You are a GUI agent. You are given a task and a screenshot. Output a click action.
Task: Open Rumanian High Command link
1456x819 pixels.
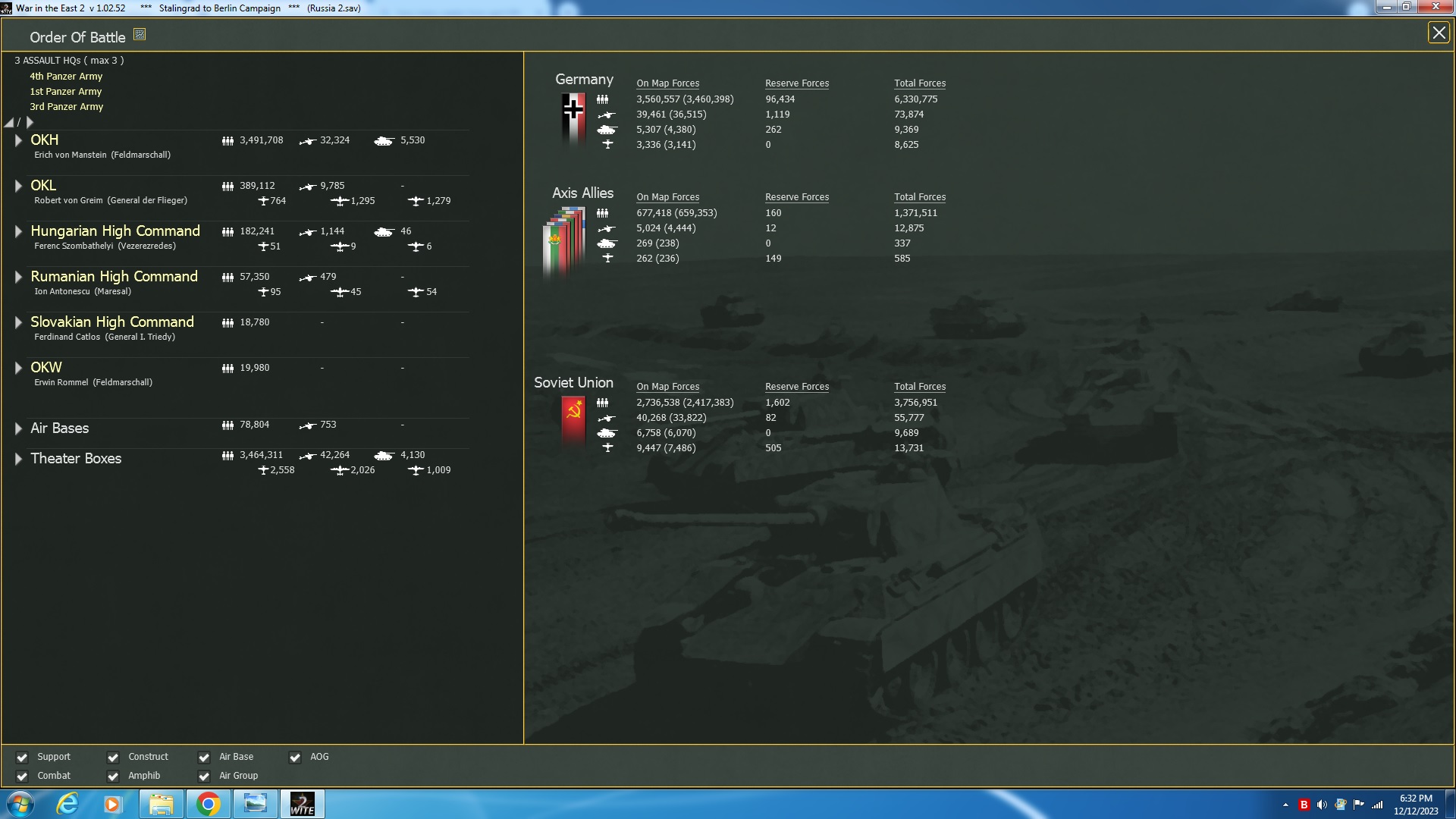(114, 277)
